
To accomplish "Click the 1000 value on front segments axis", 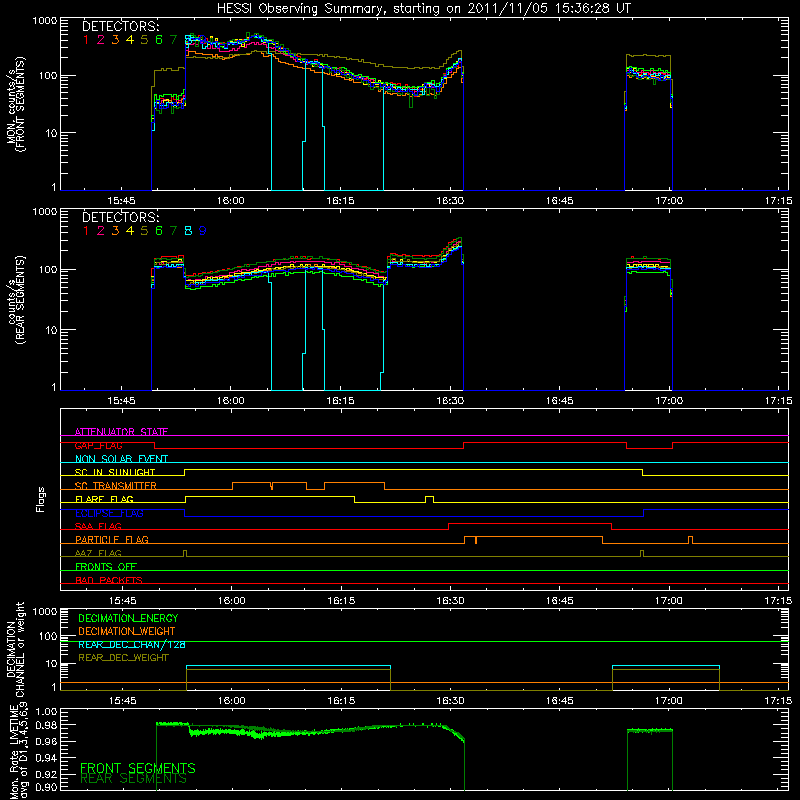I will point(44,21).
